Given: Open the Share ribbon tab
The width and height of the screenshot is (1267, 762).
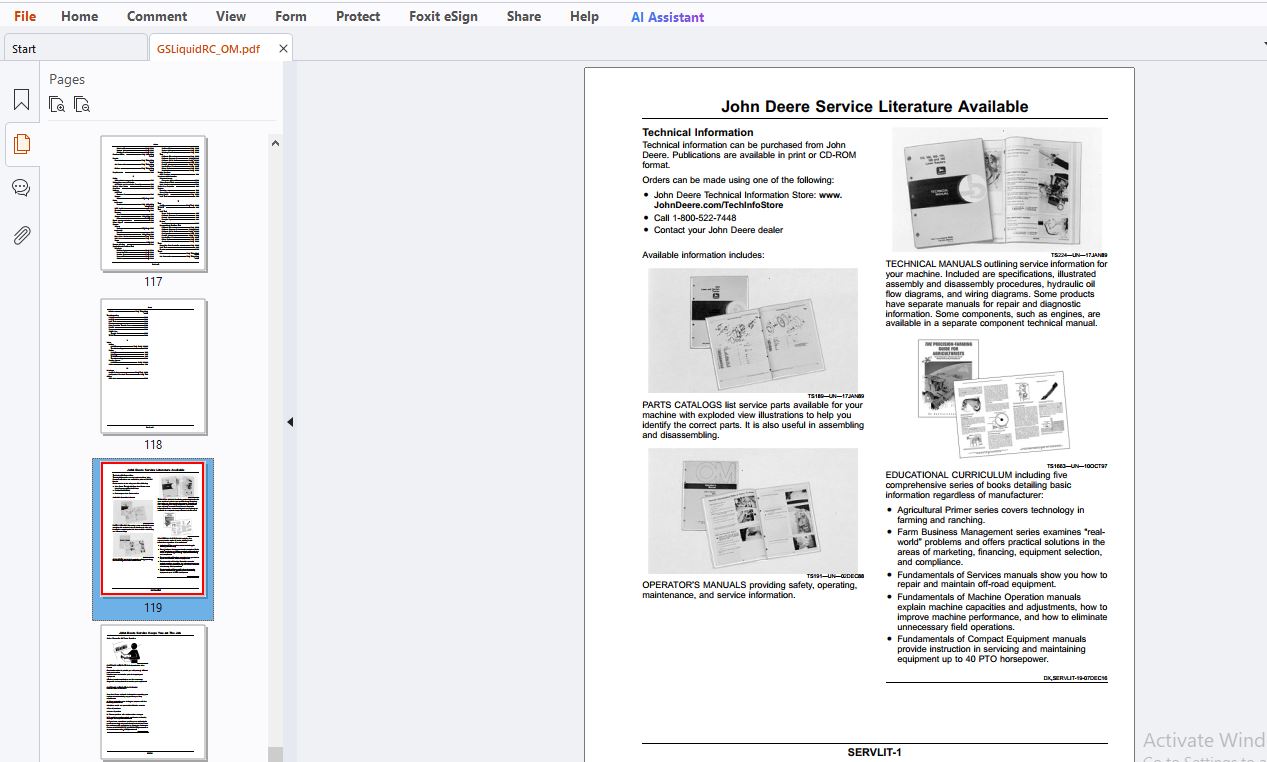Looking at the screenshot, I should tap(524, 16).
